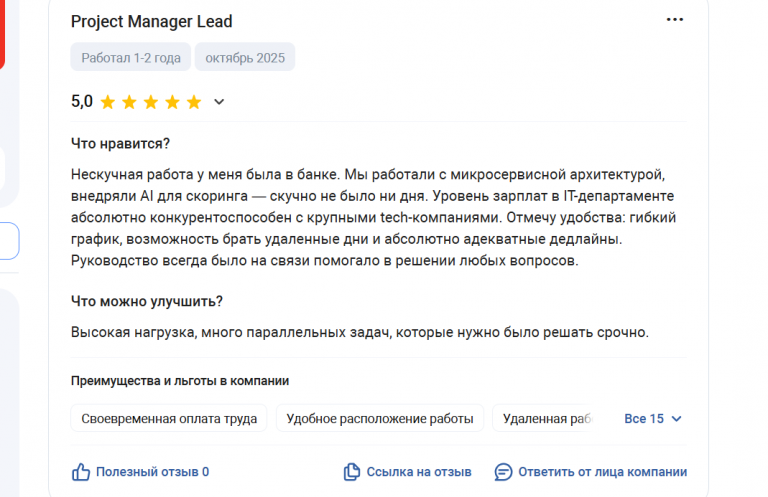Click the first yellow rating star

[x=107, y=102]
